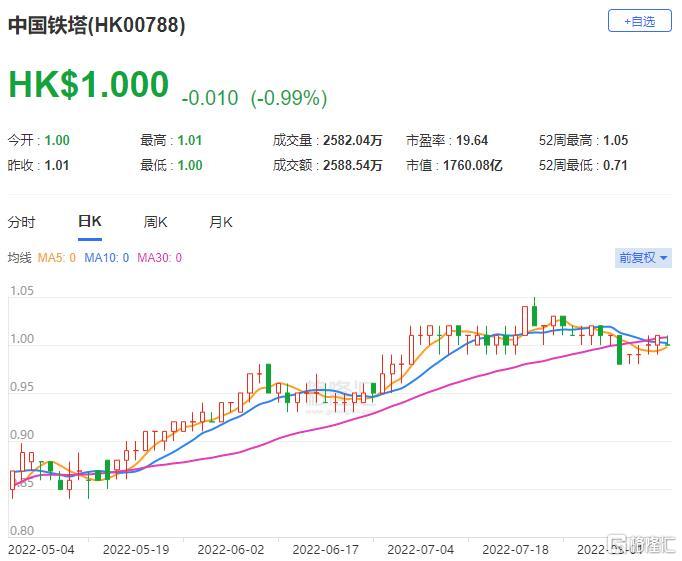The width and height of the screenshot is (682, 561).
Task: Open the 月K monthly chart tab
Action: (x=221, y=222)
